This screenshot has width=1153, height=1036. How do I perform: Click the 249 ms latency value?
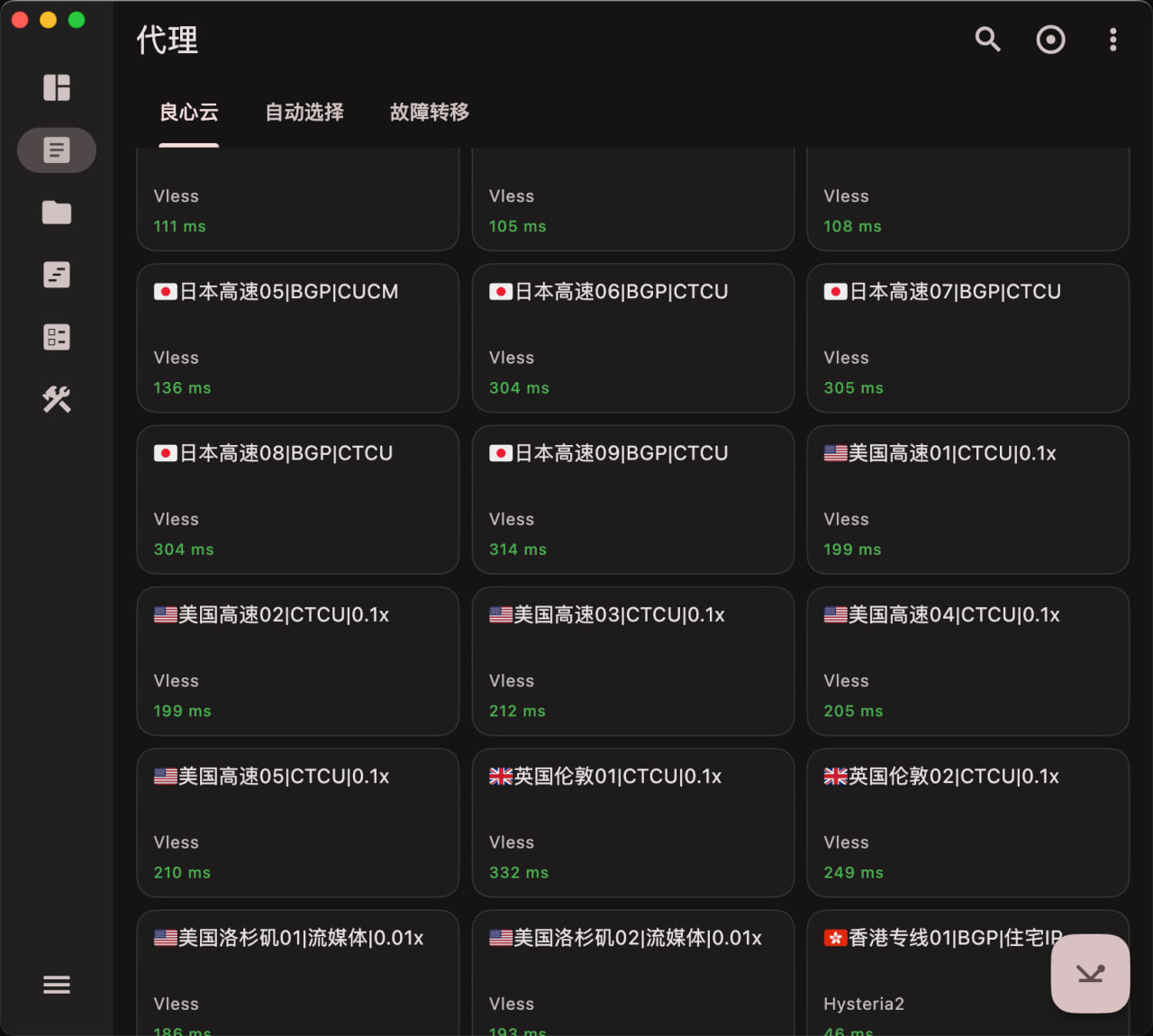click(x=853, y=873)
